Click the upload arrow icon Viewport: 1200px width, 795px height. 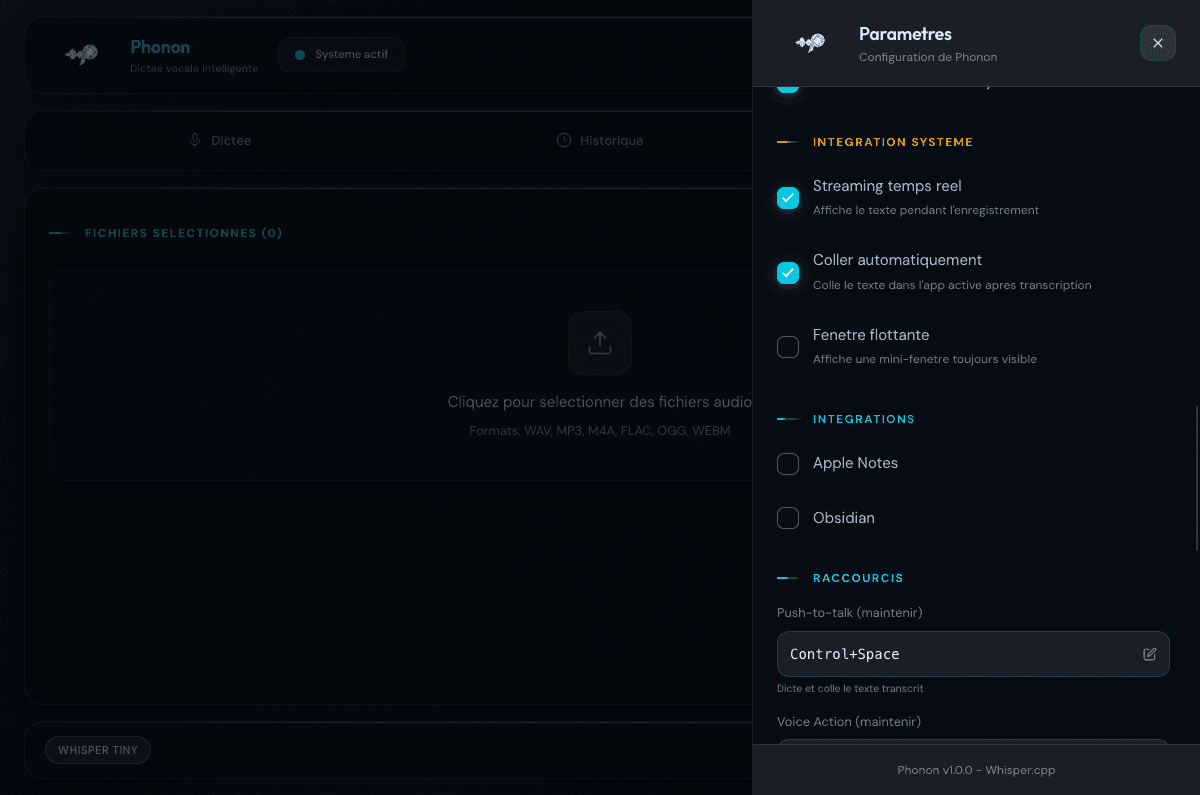tap(599, 343)
